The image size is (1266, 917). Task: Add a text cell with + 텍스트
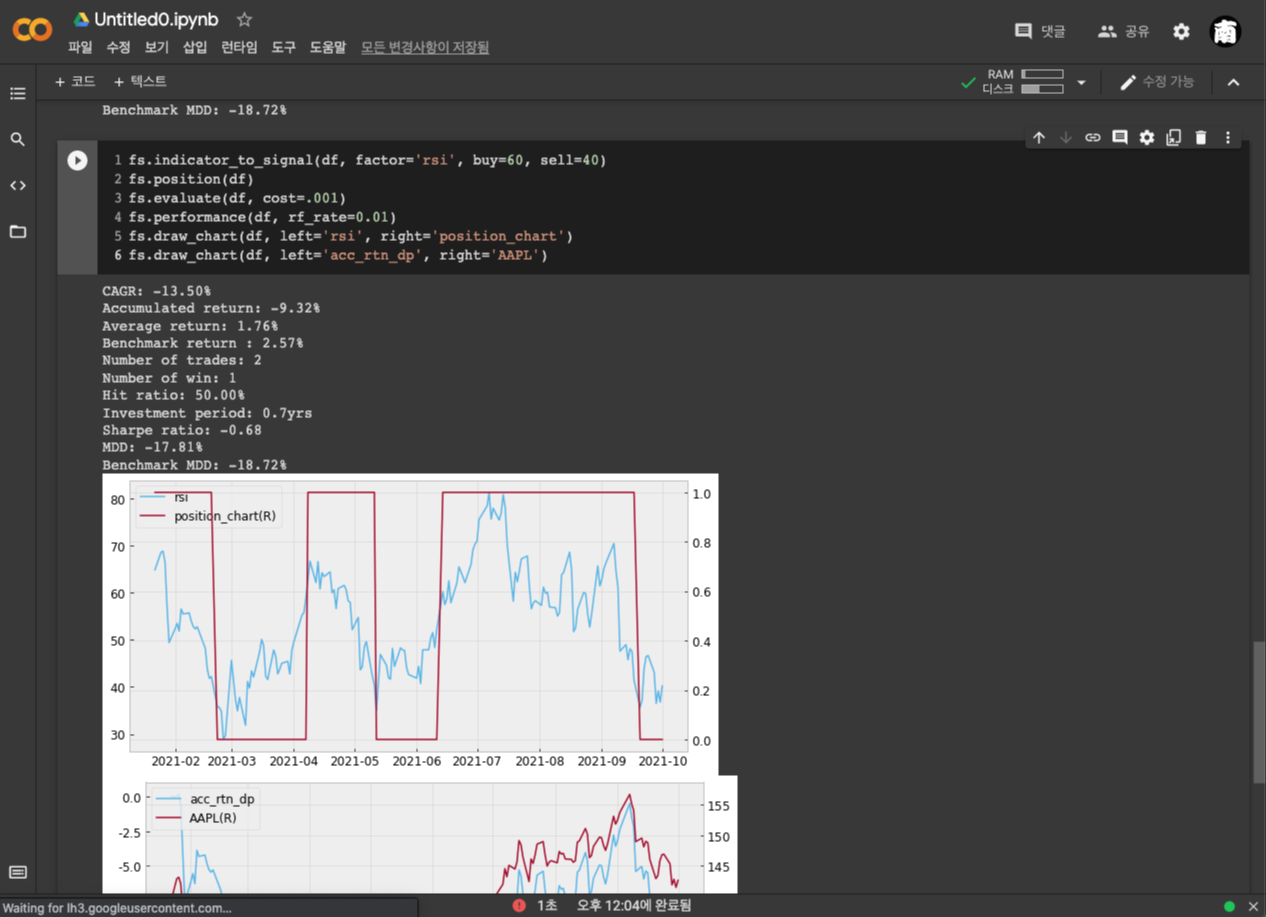pos(140,81)
